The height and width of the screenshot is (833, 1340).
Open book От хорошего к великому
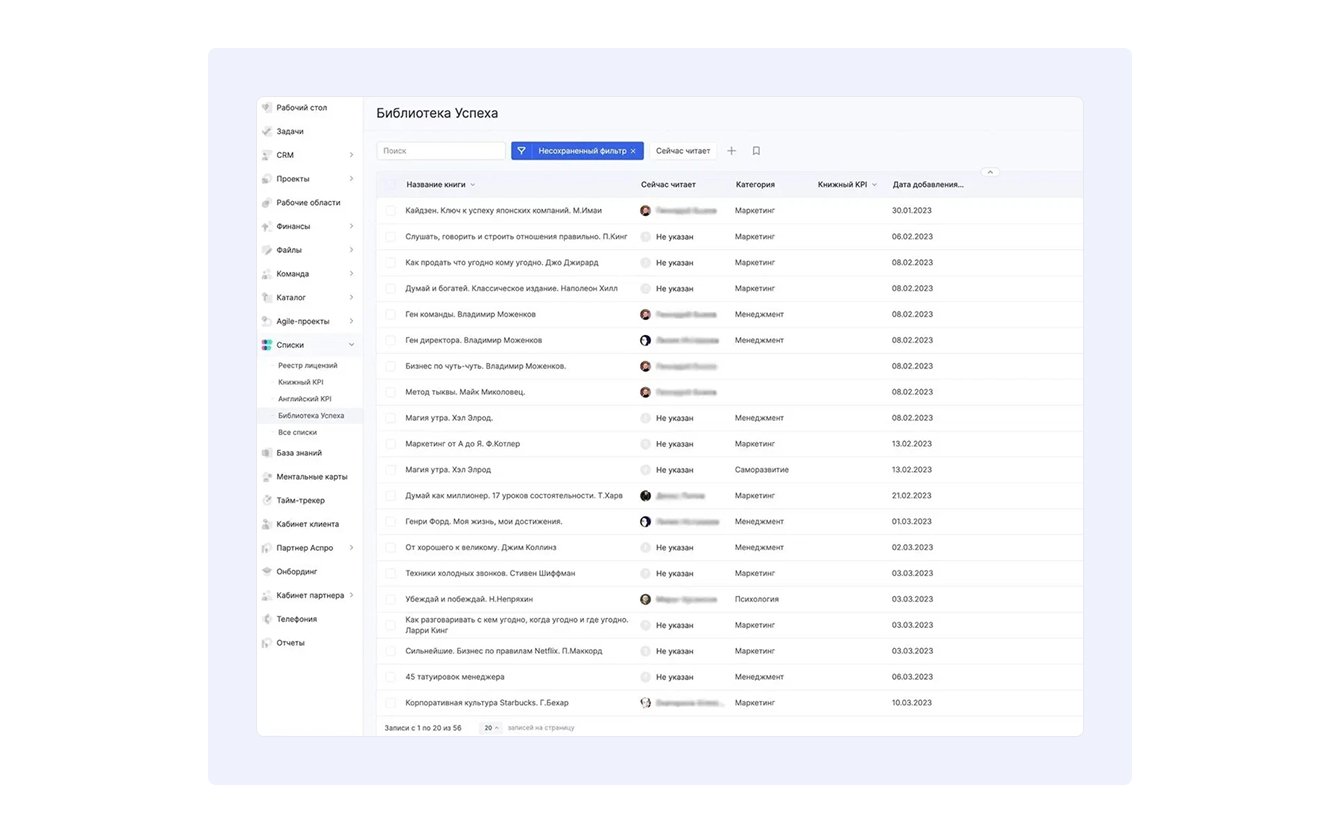(481, 548)
